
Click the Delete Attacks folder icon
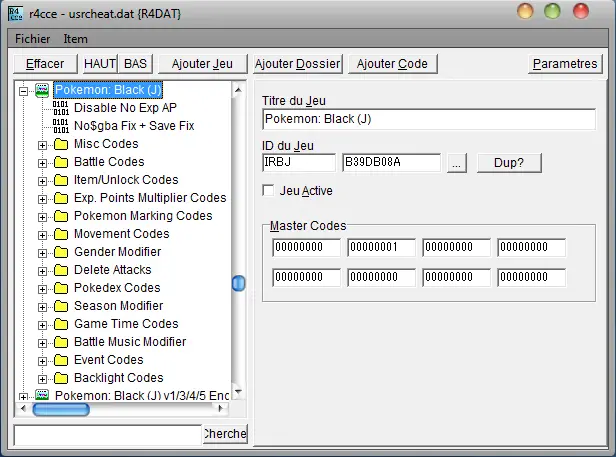(61, 270)
